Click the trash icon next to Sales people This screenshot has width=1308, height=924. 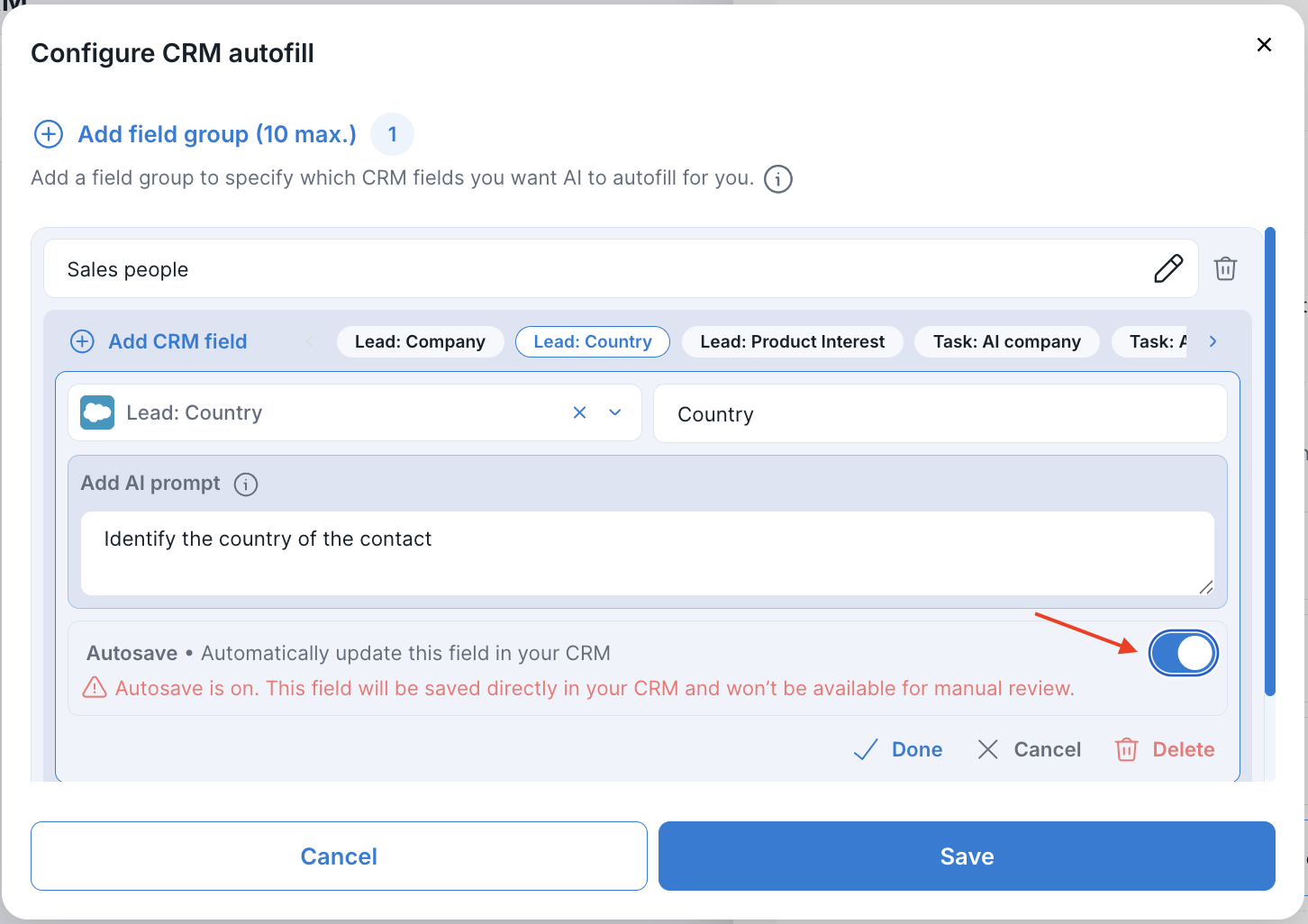point(1225,268)
